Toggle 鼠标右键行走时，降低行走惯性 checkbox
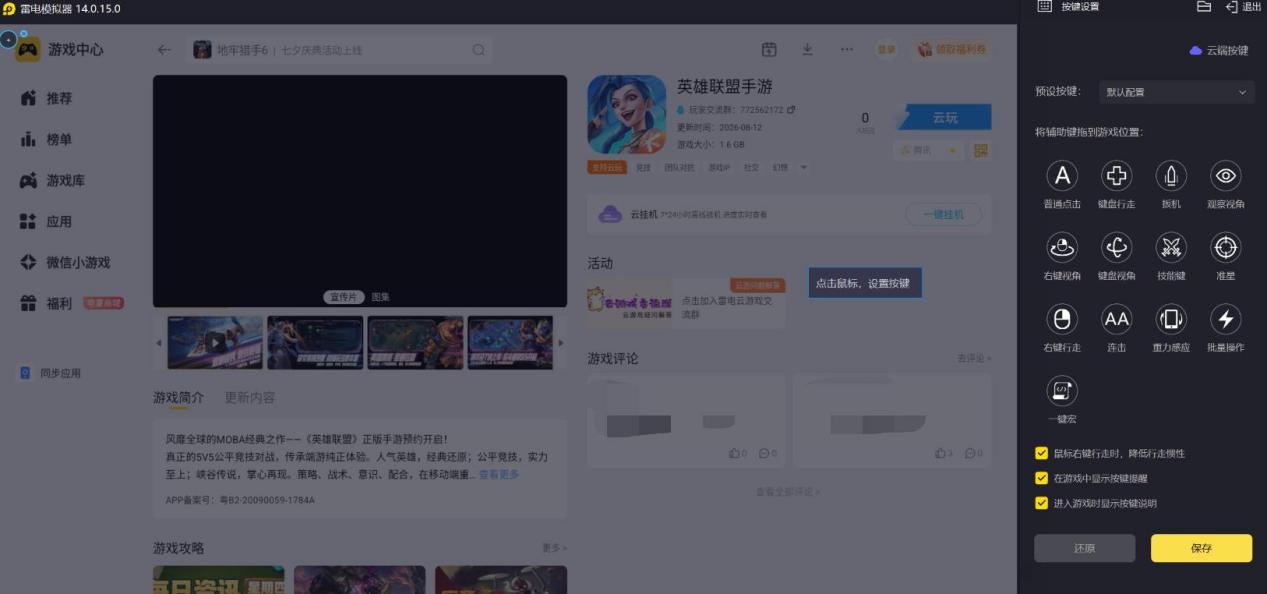 1041,453
